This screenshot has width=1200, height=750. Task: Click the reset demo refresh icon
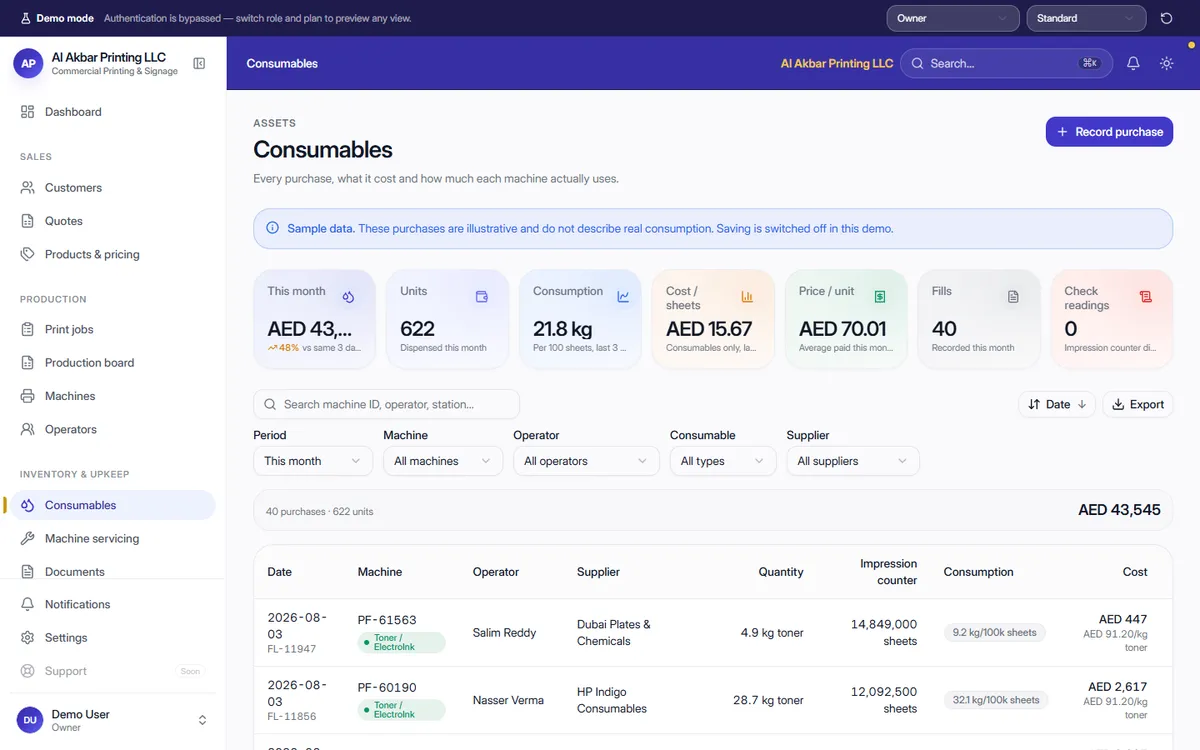point(1166,18)
